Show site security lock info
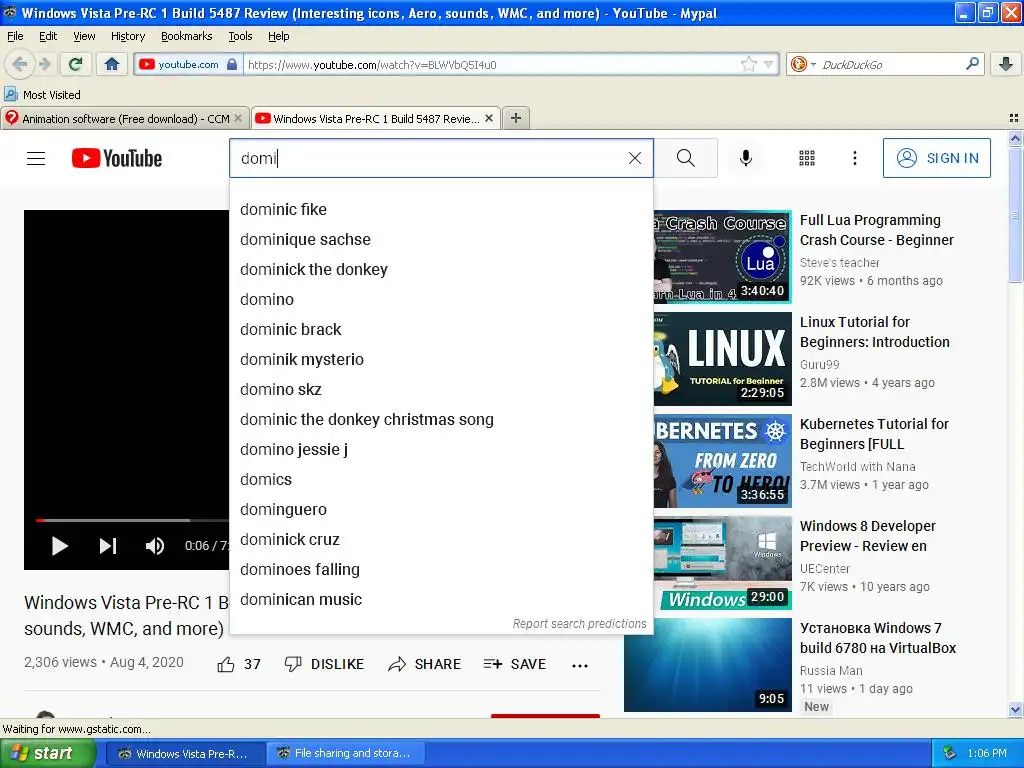The width and height of the screenshot is (1024, 768). tap(231, 64)
